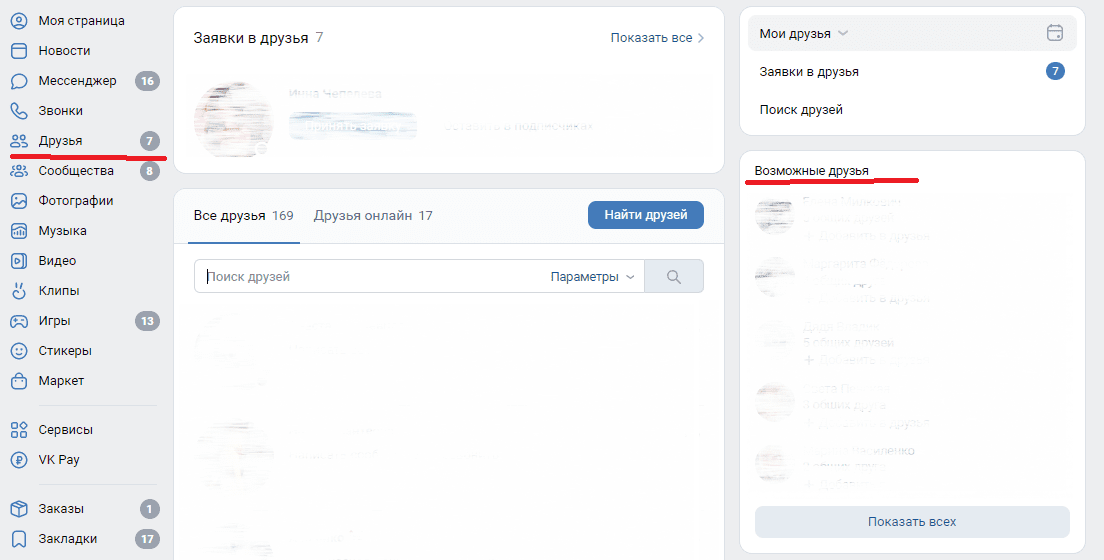Screen dimensions: 1104x560
Task: Click the VK Pay label
Action: (59, 459)
